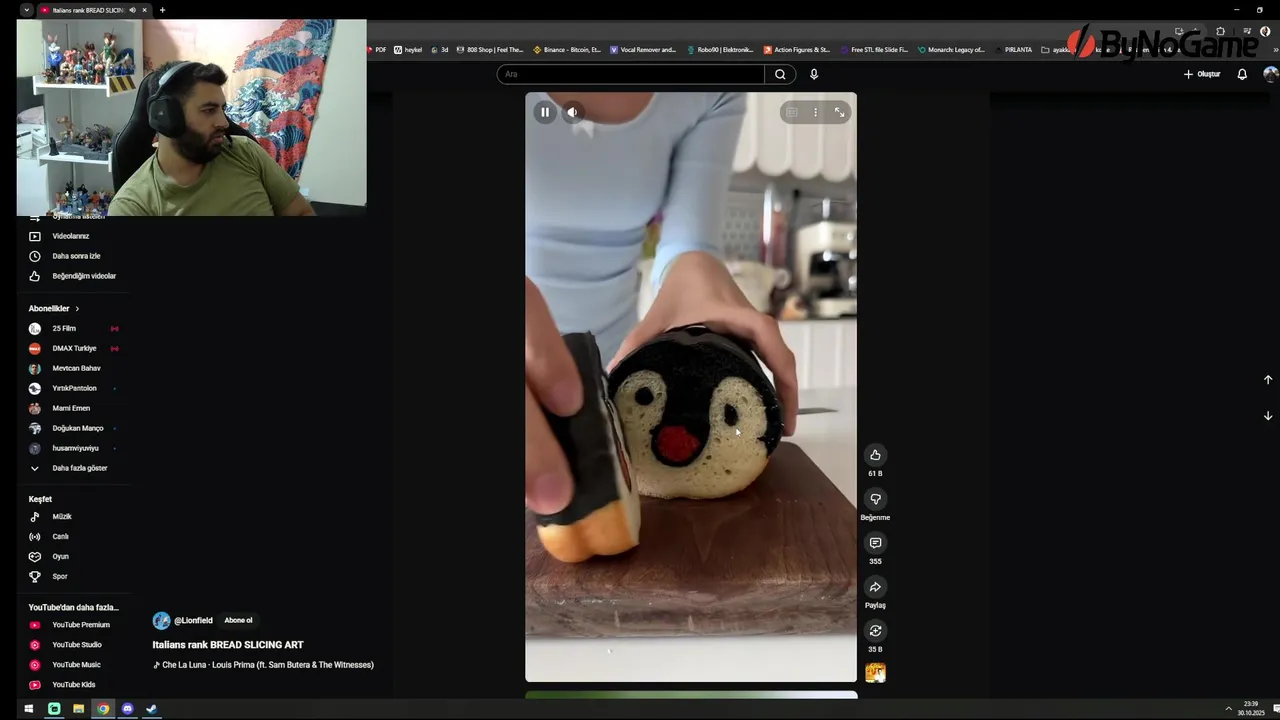Open the video three-dot options menu
The width and height of the screenshot is (1280, 720).
point(815,112)
